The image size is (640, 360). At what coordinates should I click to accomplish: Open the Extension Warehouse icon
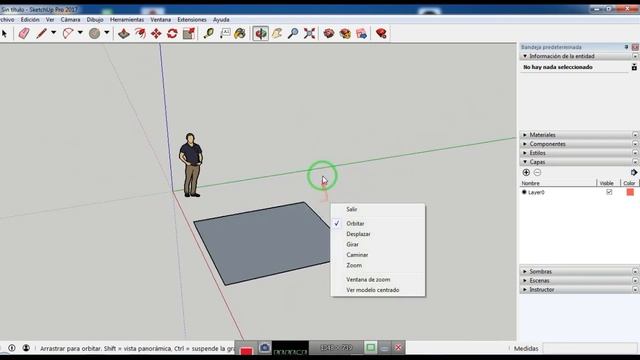345,33
